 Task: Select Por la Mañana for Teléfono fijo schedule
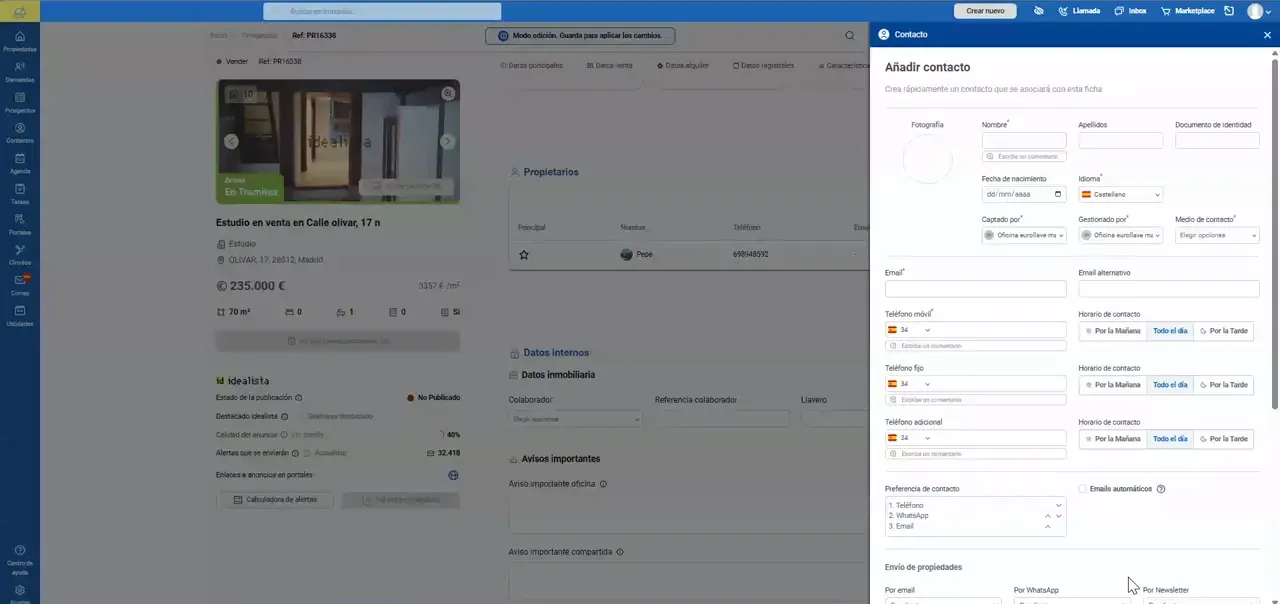coord(1113,385)
